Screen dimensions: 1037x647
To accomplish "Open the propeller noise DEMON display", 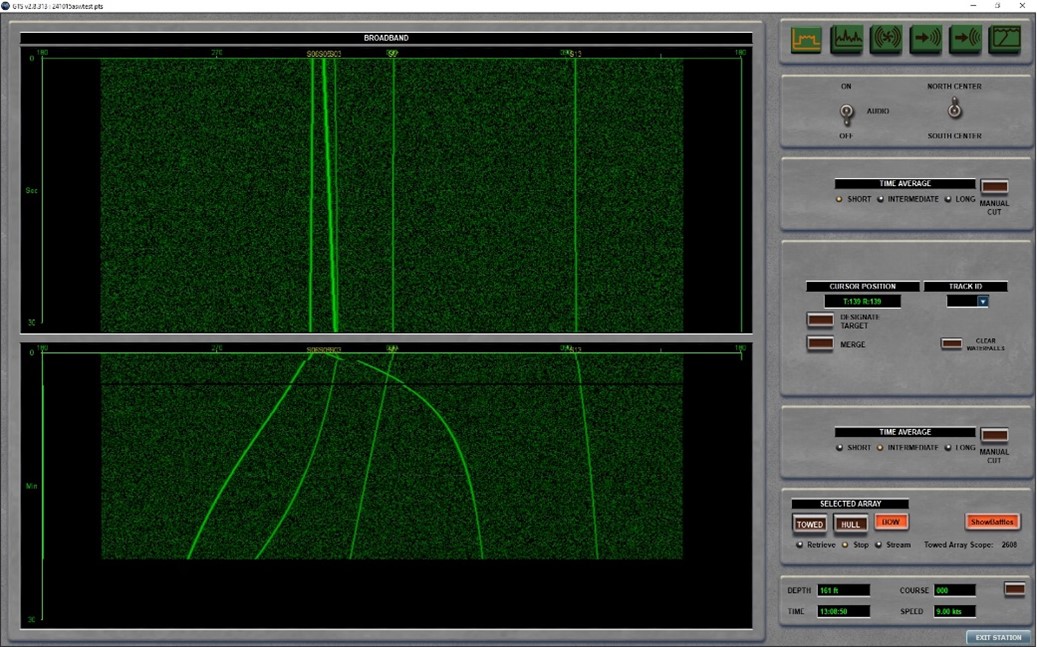I will [886, 40].
